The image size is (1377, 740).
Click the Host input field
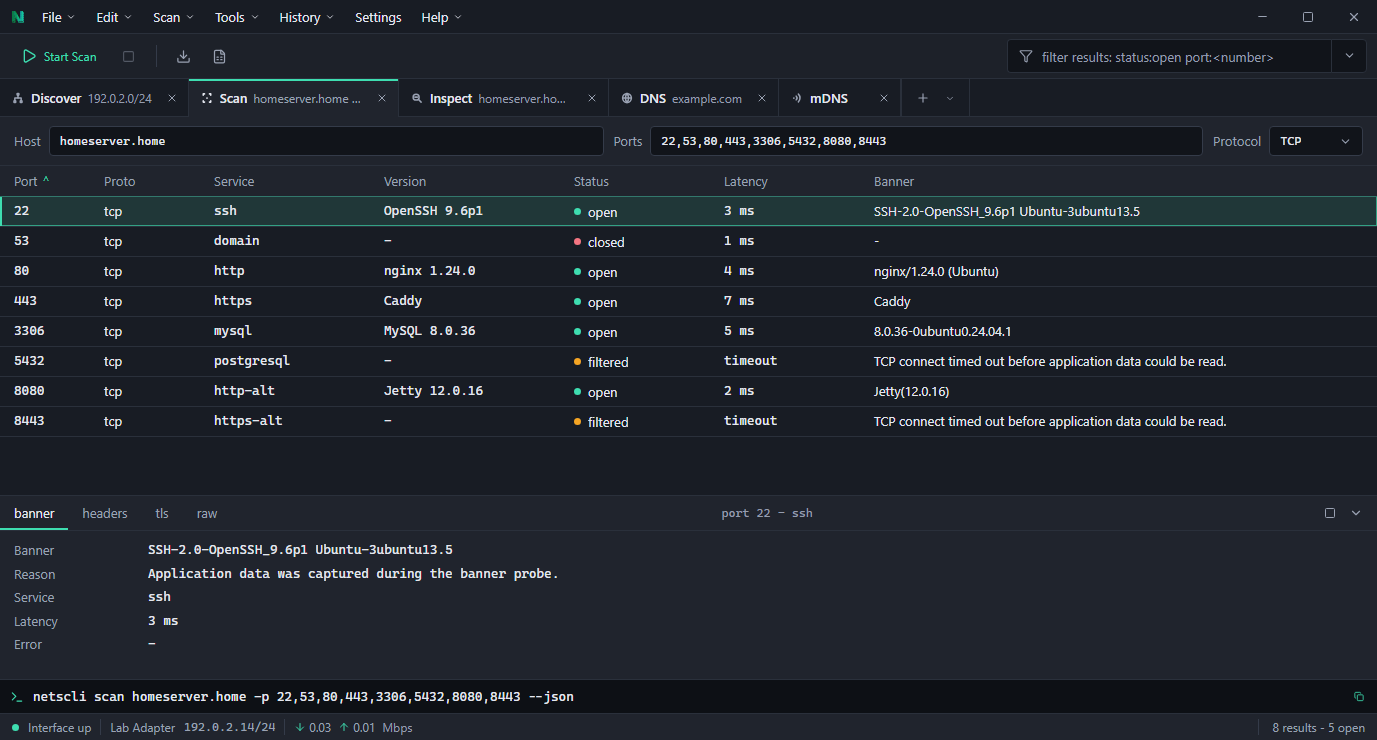point(326,141)
